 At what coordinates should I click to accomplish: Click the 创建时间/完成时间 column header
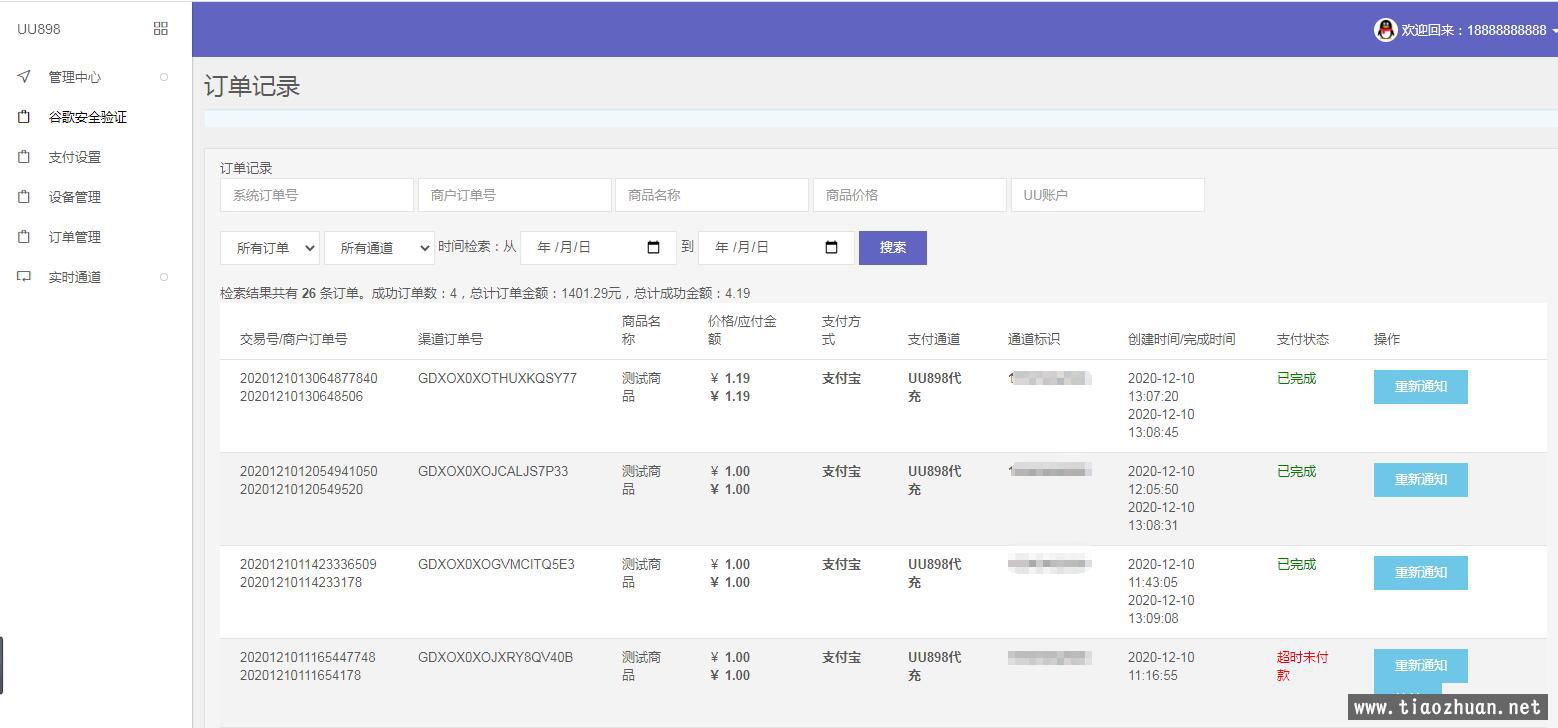[x=1181, y=340]
